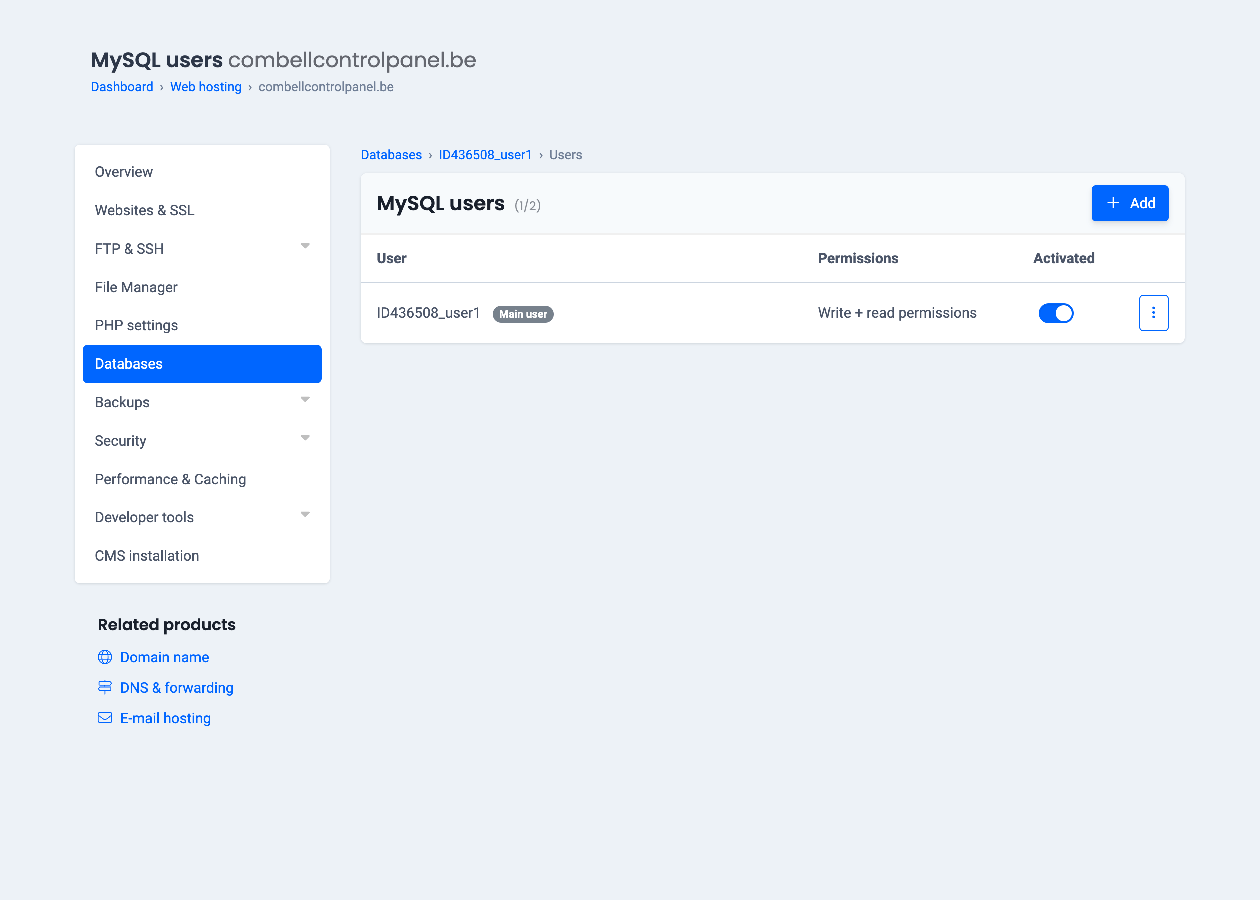The image size is (1260, 900).
Task: Follow the Web hosting breadcrumb link
Action: [206, 87]
